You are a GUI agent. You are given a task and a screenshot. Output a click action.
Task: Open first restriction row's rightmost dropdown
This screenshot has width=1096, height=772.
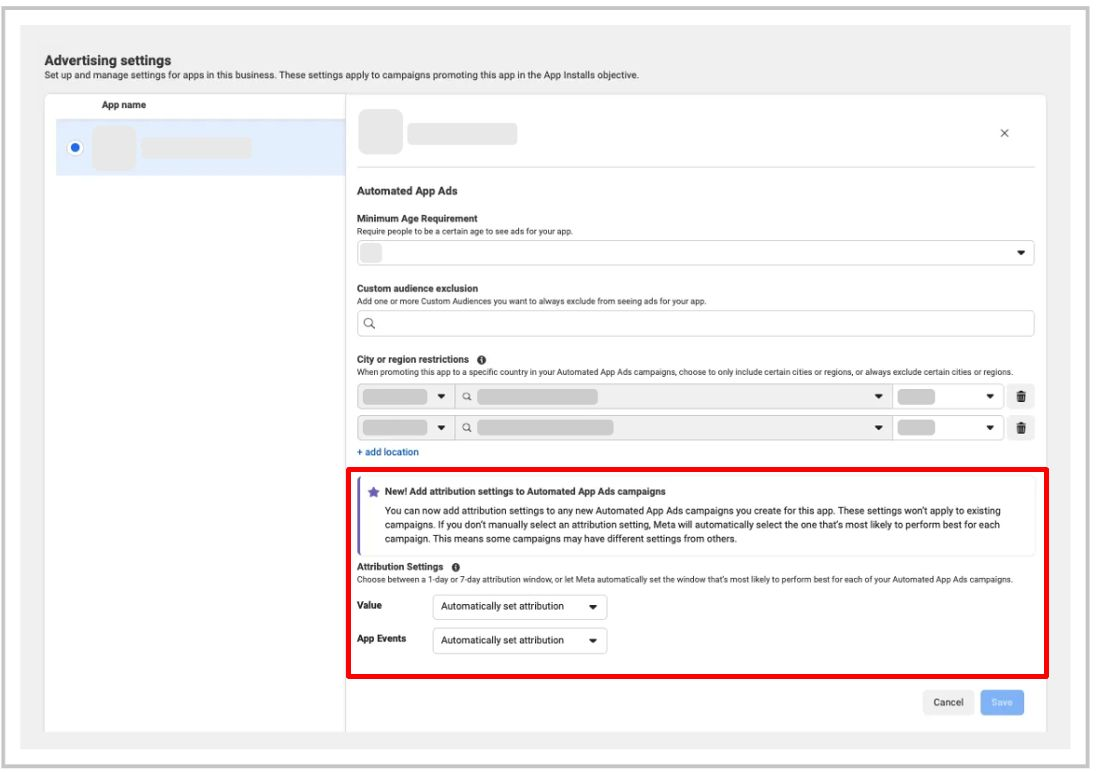click(x=947, y=396)
